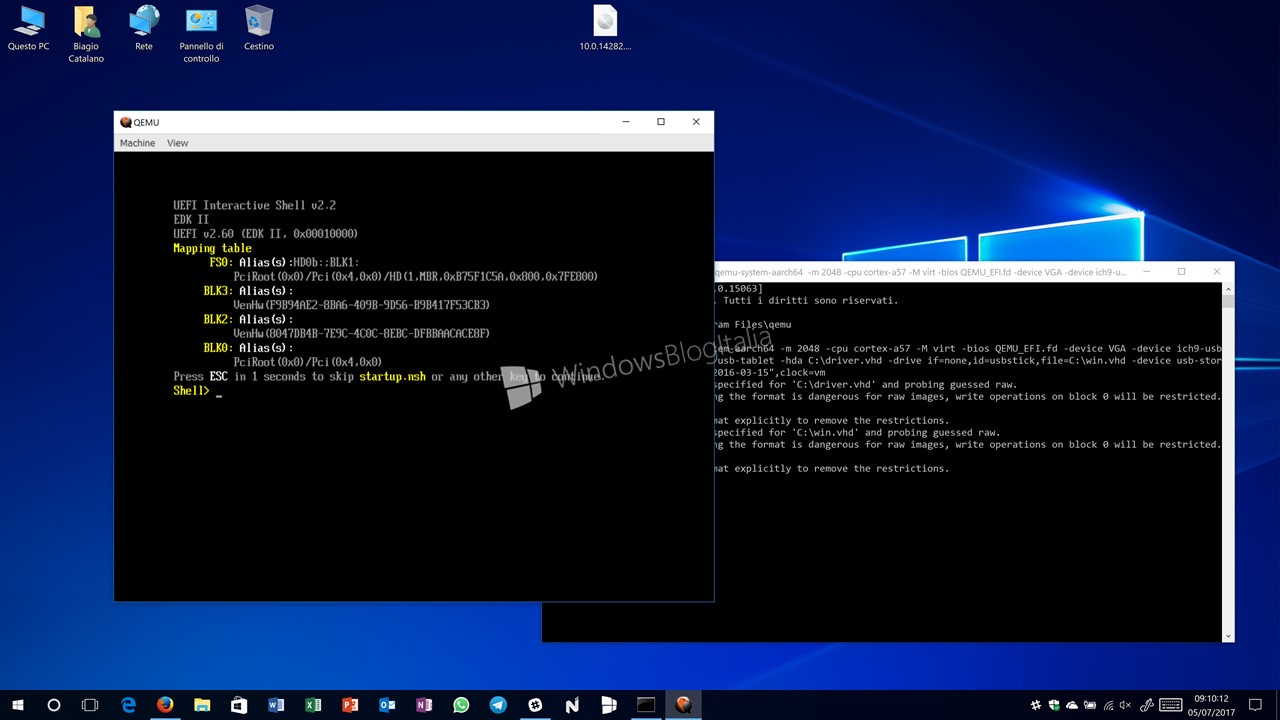Click command prompt scrollbar down arrow
1280x720 pixels.
tap(1228, 636)
